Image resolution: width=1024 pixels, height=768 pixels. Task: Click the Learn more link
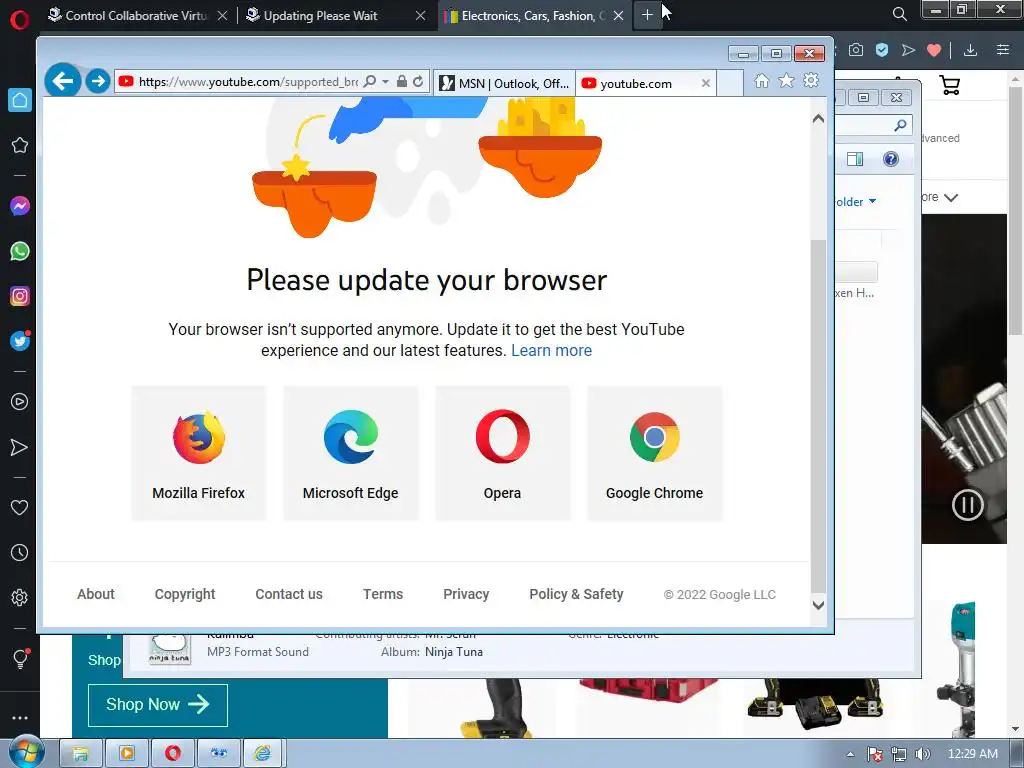(551, 351)
